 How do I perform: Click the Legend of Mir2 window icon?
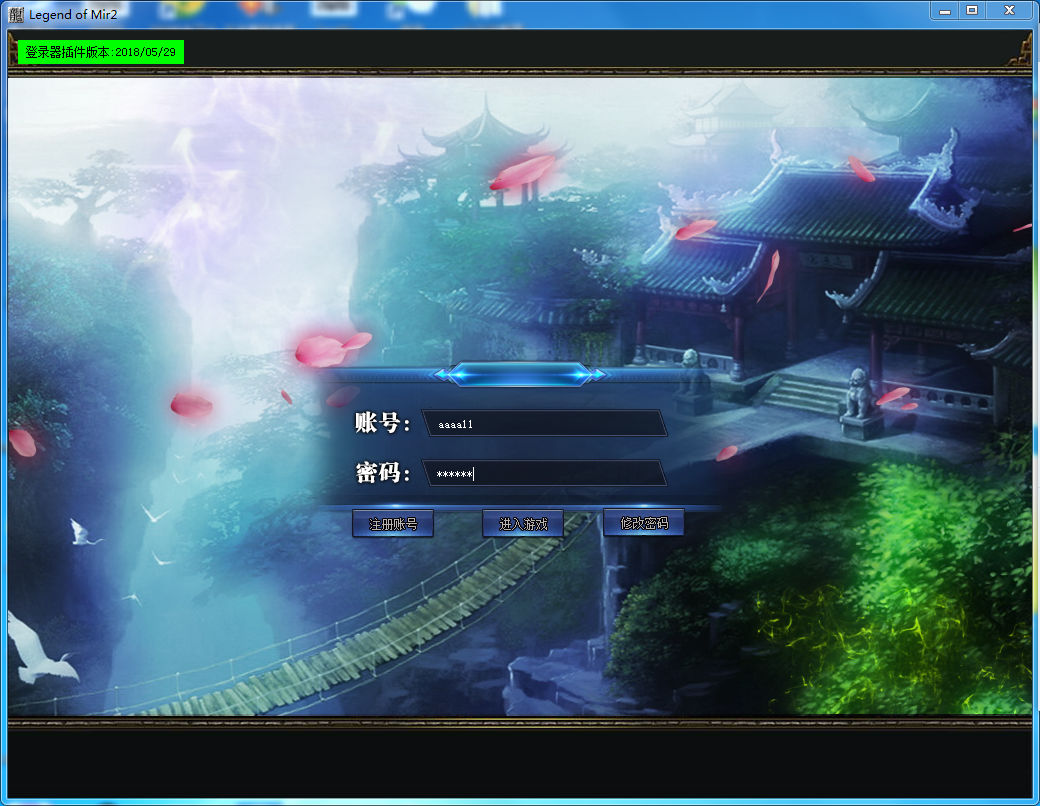click(x=16, y=14)
